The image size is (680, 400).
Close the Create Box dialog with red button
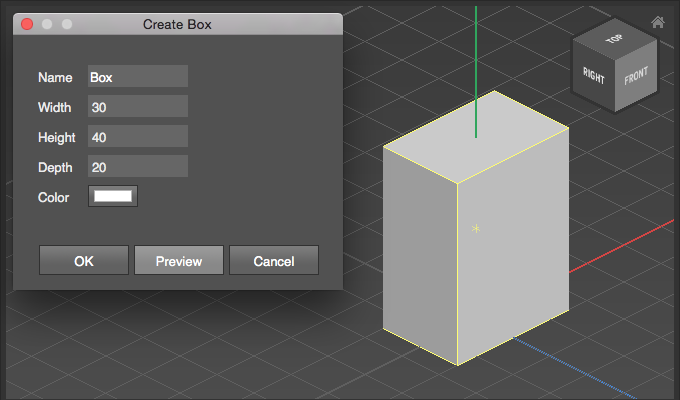pyautogui.click(x=27, y=23)
